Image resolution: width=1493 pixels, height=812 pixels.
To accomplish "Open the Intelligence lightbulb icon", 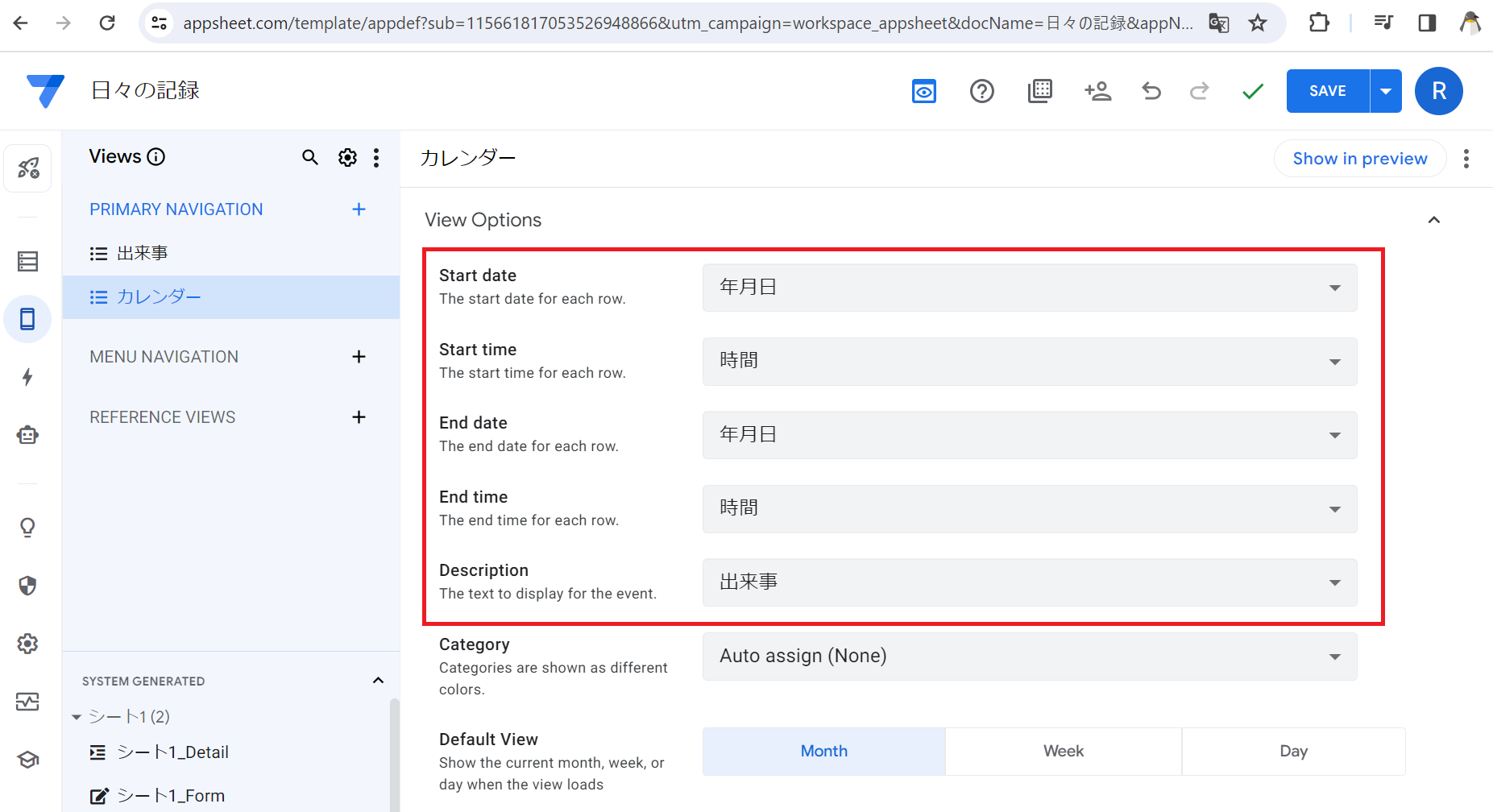I will click(28, 528).
